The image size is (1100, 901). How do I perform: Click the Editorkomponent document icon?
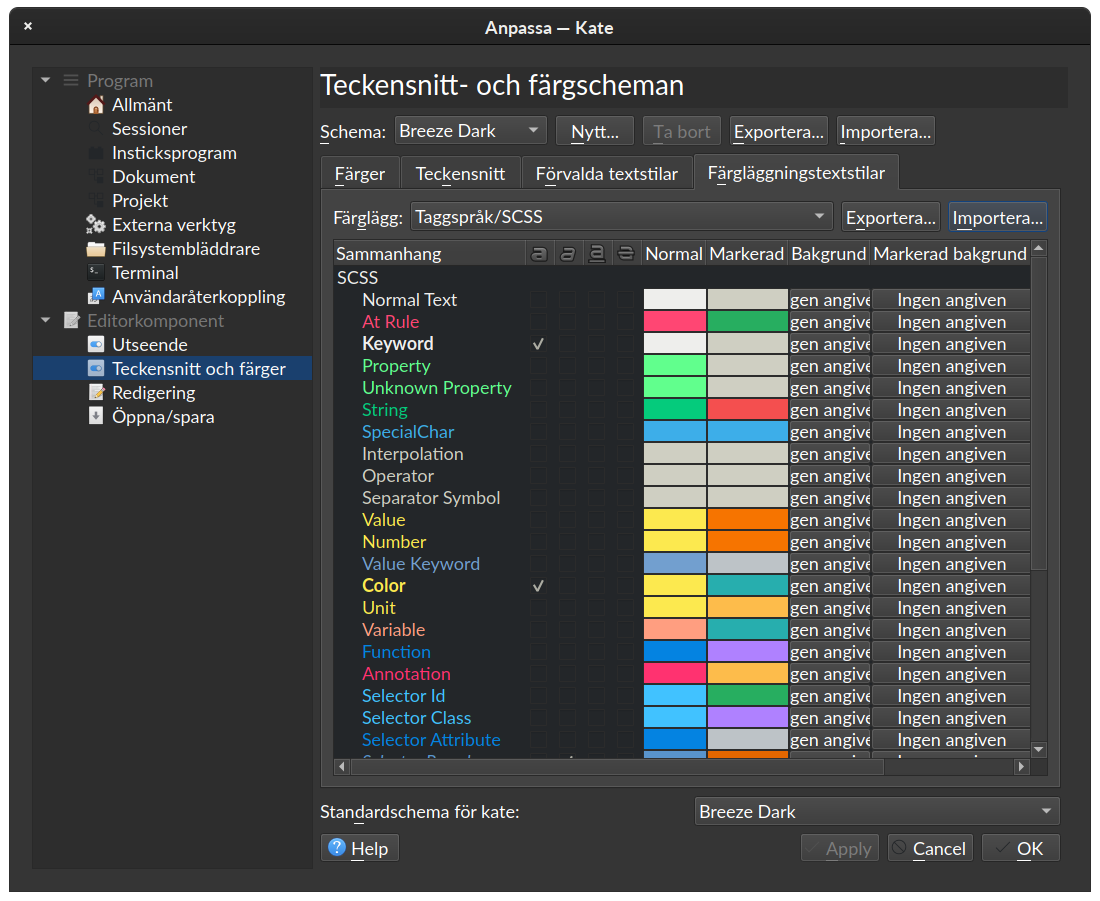coord(72,321)
